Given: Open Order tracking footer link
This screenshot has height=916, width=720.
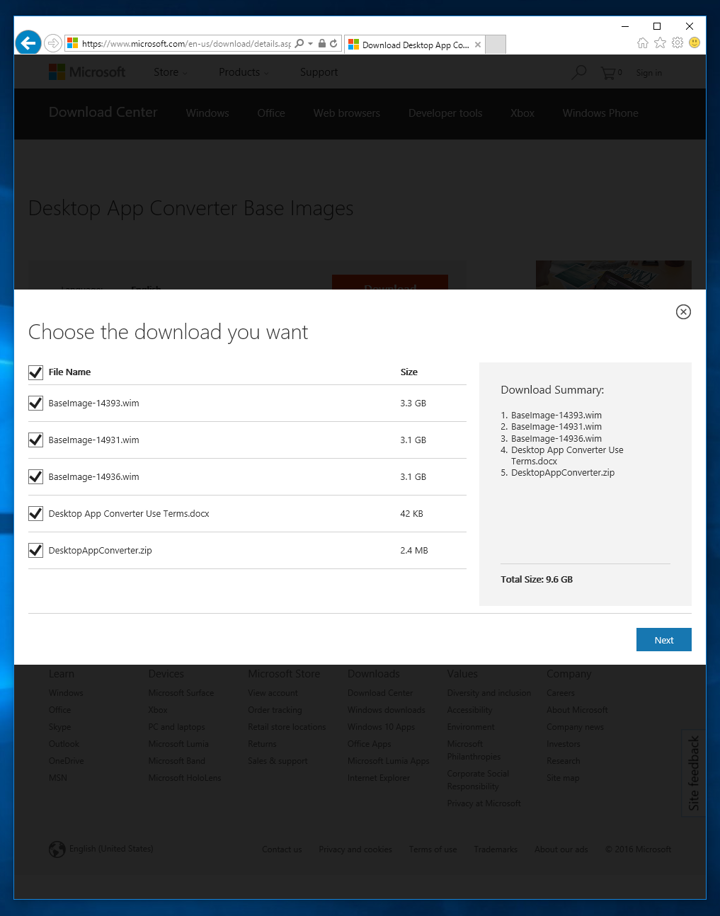Looking at the screenshot, I should 275,710.
